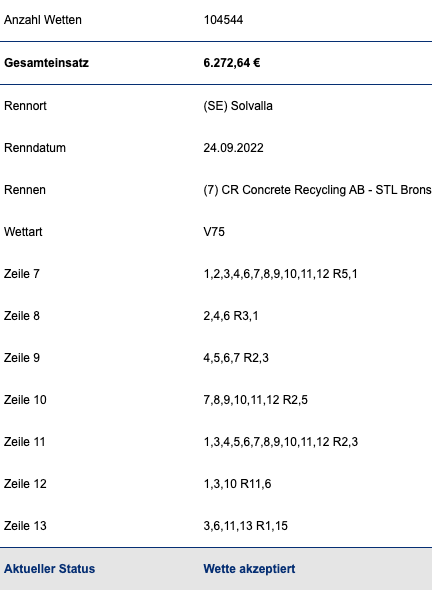Screen dimensions: 432x590
Task: Select the Zeile 7 selections ending R5,1
Action: tap(280, 274)
